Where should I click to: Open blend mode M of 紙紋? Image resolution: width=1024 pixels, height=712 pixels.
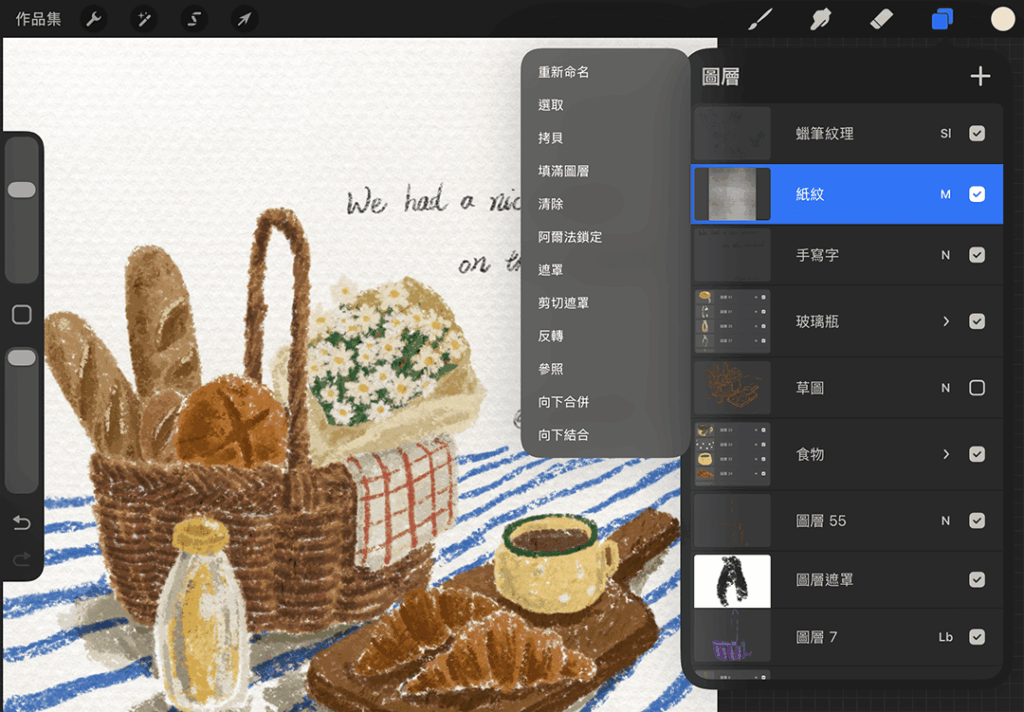coord(945,194)
